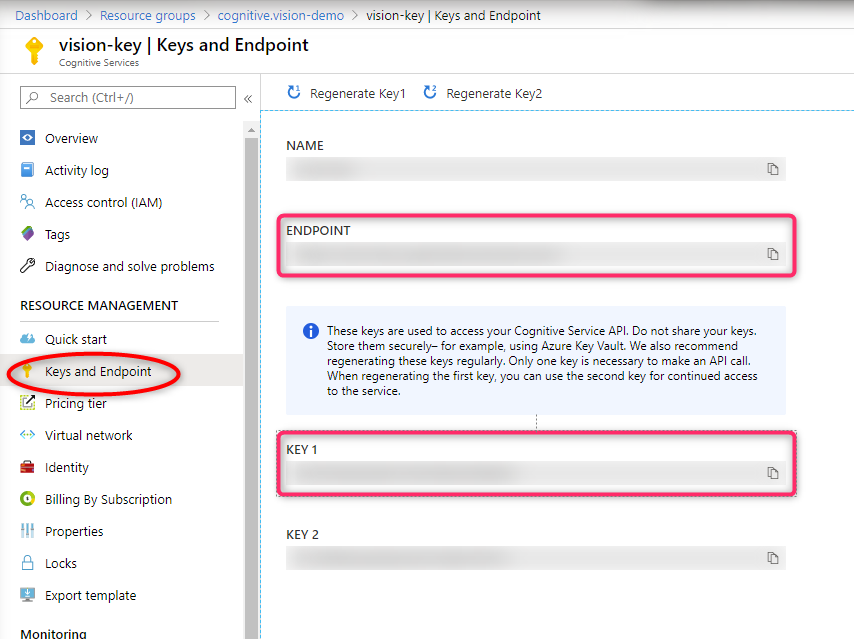
Task: Collapse the sidebar with double chevron
Action: coord(248,99)
